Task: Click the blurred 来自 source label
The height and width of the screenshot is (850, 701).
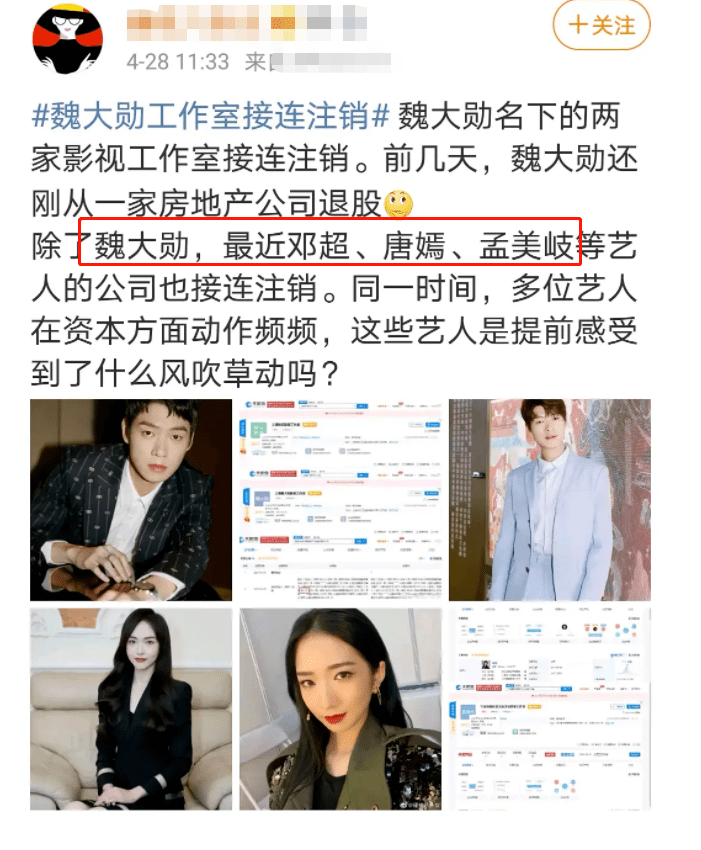Action: click(318, 62)
